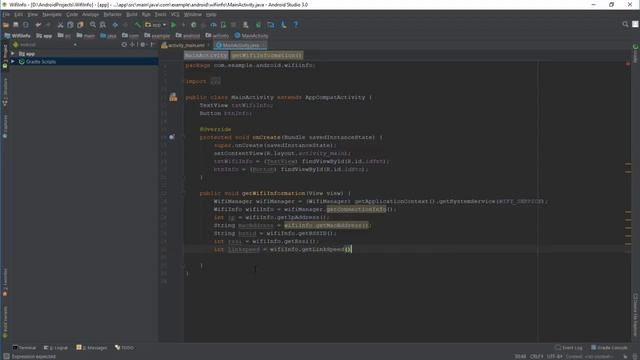Click the AVD Manager toolbar icon
The height and width of the screenshot is (360, 640).
coord(246,25)
